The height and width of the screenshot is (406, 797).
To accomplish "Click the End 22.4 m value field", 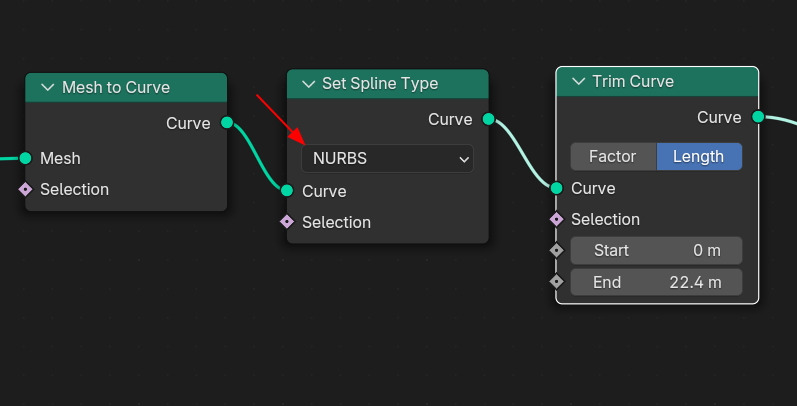I will (656, 282).
